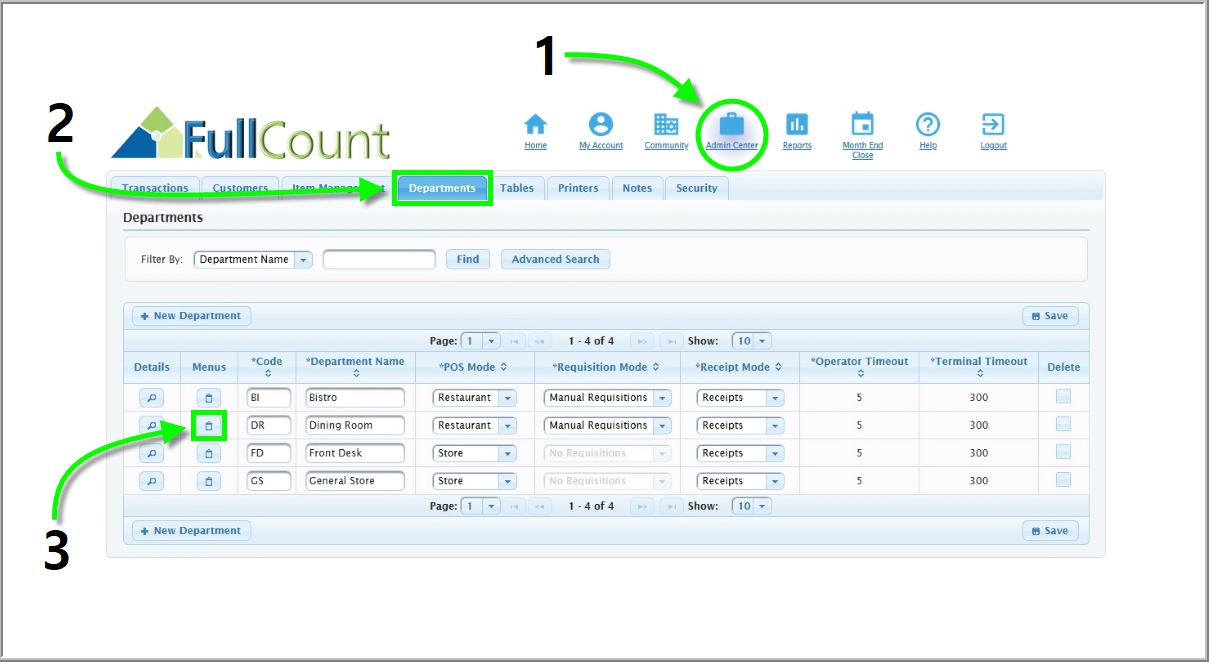The width and height of the screenshot is (1210, 662).
Task: Open the Admin Center briefcase icon
Action: [x=732, y=124]
